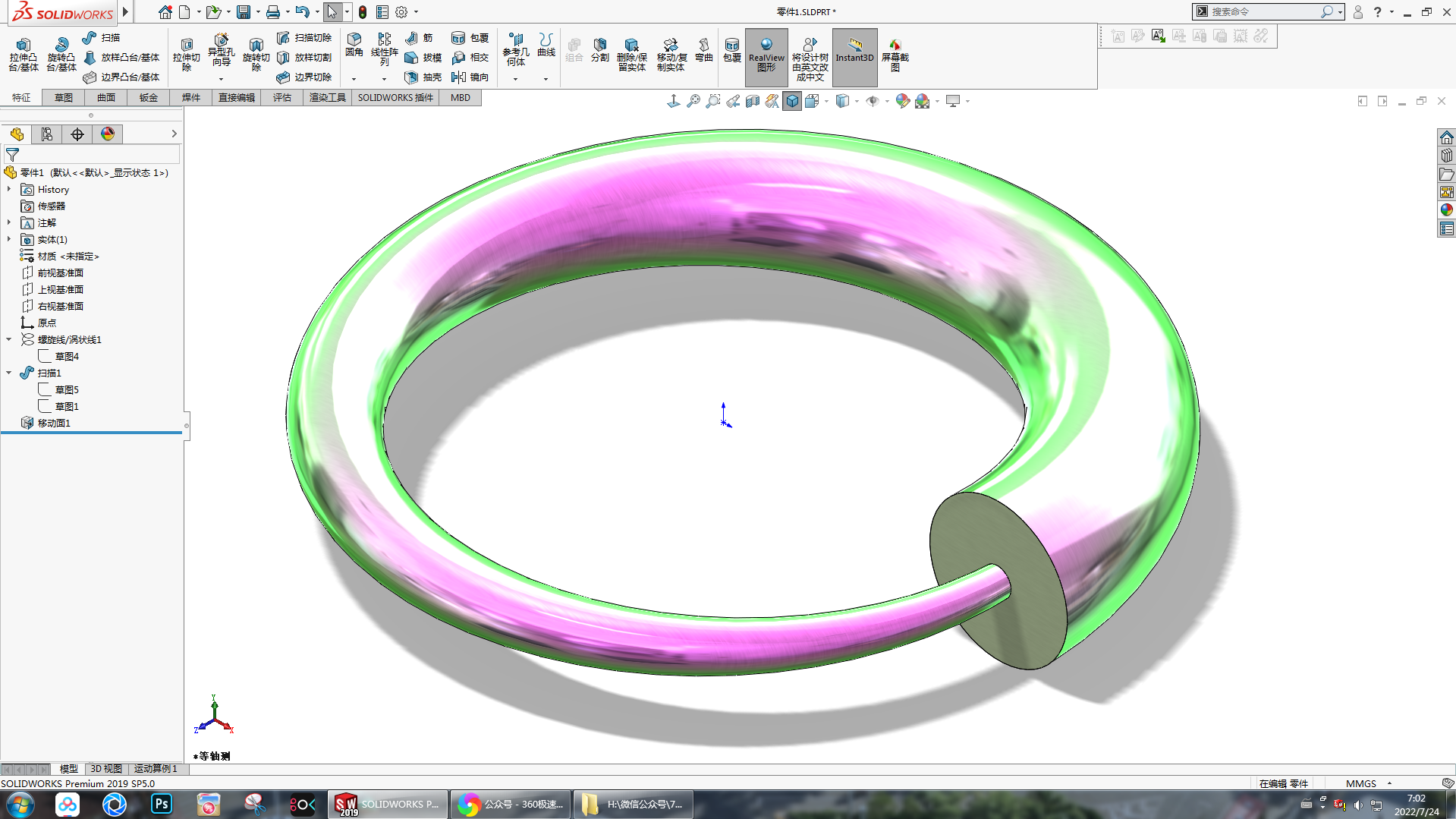Select the Flex tool (弯曲)

(704, 50)
